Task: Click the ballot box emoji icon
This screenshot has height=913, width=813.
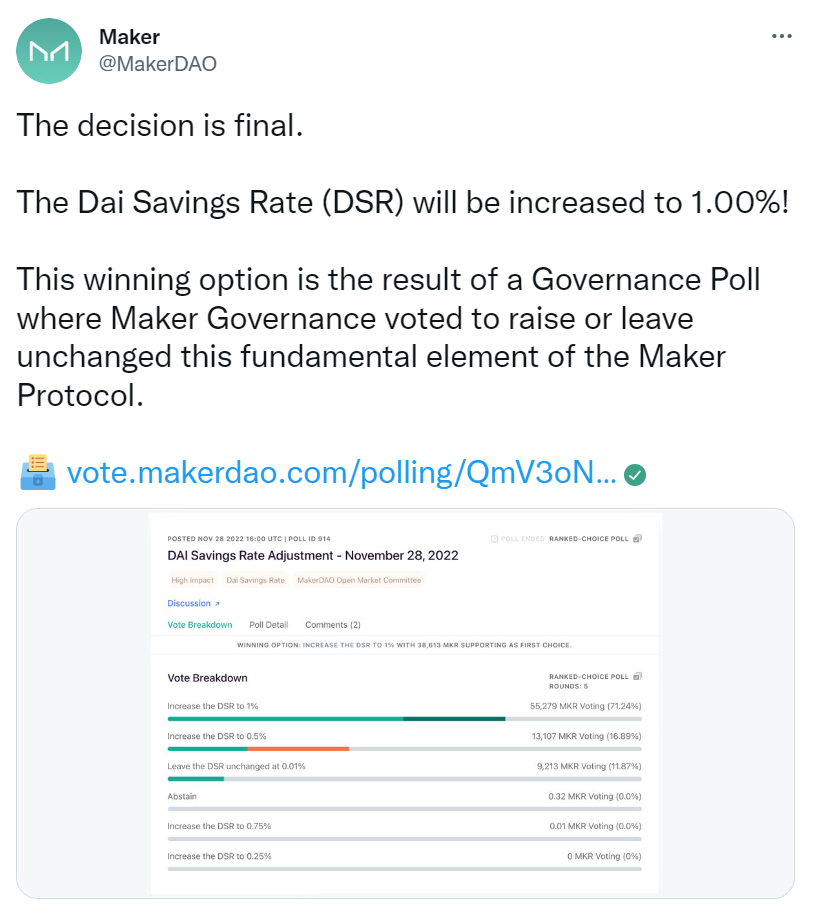Action: [x=38, y=472]
